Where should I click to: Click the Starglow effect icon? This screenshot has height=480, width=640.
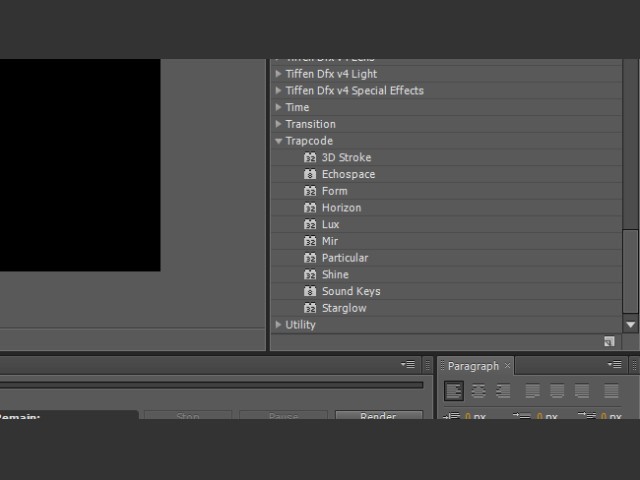click(x=310, y=308)
